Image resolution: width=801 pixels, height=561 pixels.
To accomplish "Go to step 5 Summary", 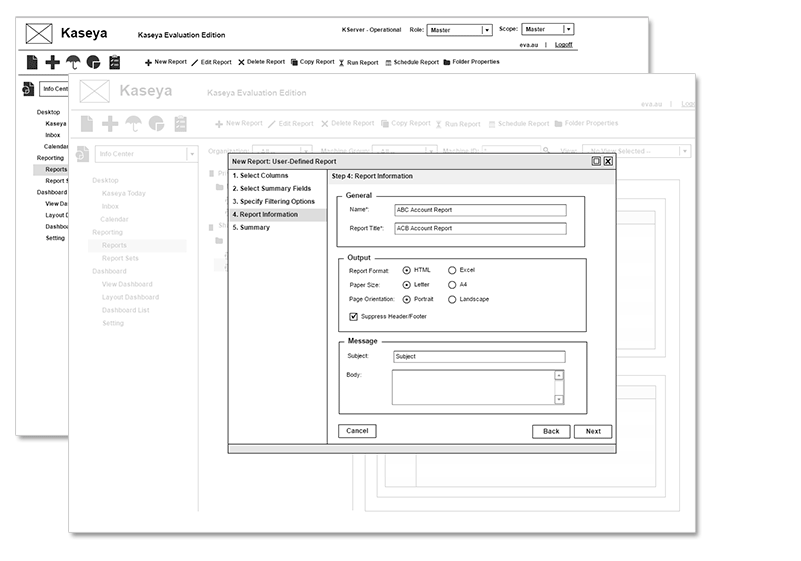I will pyautogui.click(x=251, y=228).
